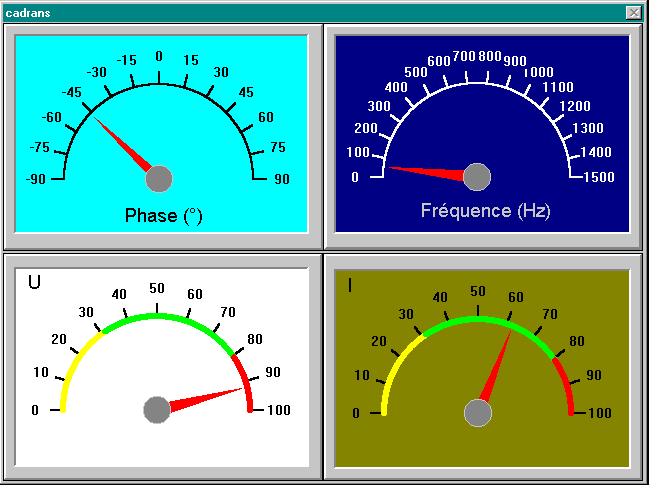Click the 1100 mark on the Fréquence gauge
The image size is (649, 485).
pos(558,87)
